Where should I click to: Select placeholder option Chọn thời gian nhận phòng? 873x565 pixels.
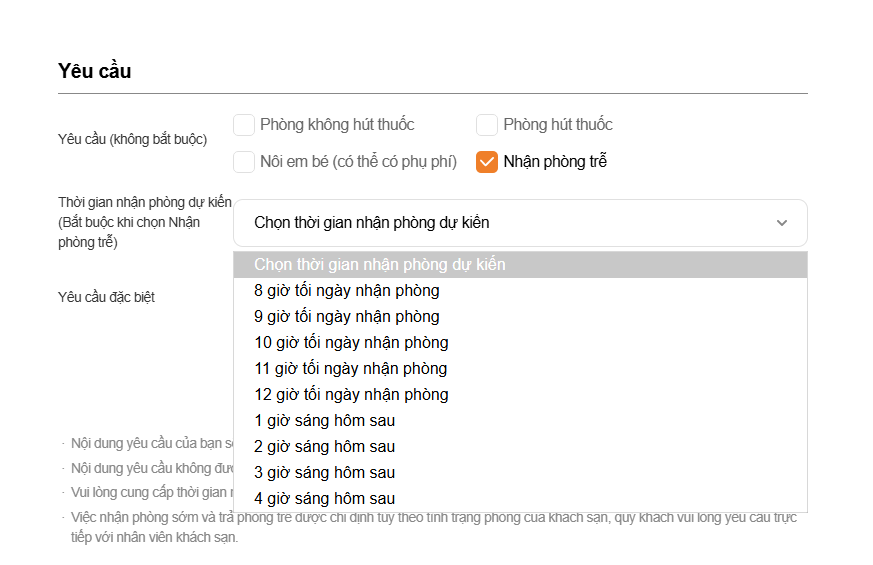click(x=380, y=265)
